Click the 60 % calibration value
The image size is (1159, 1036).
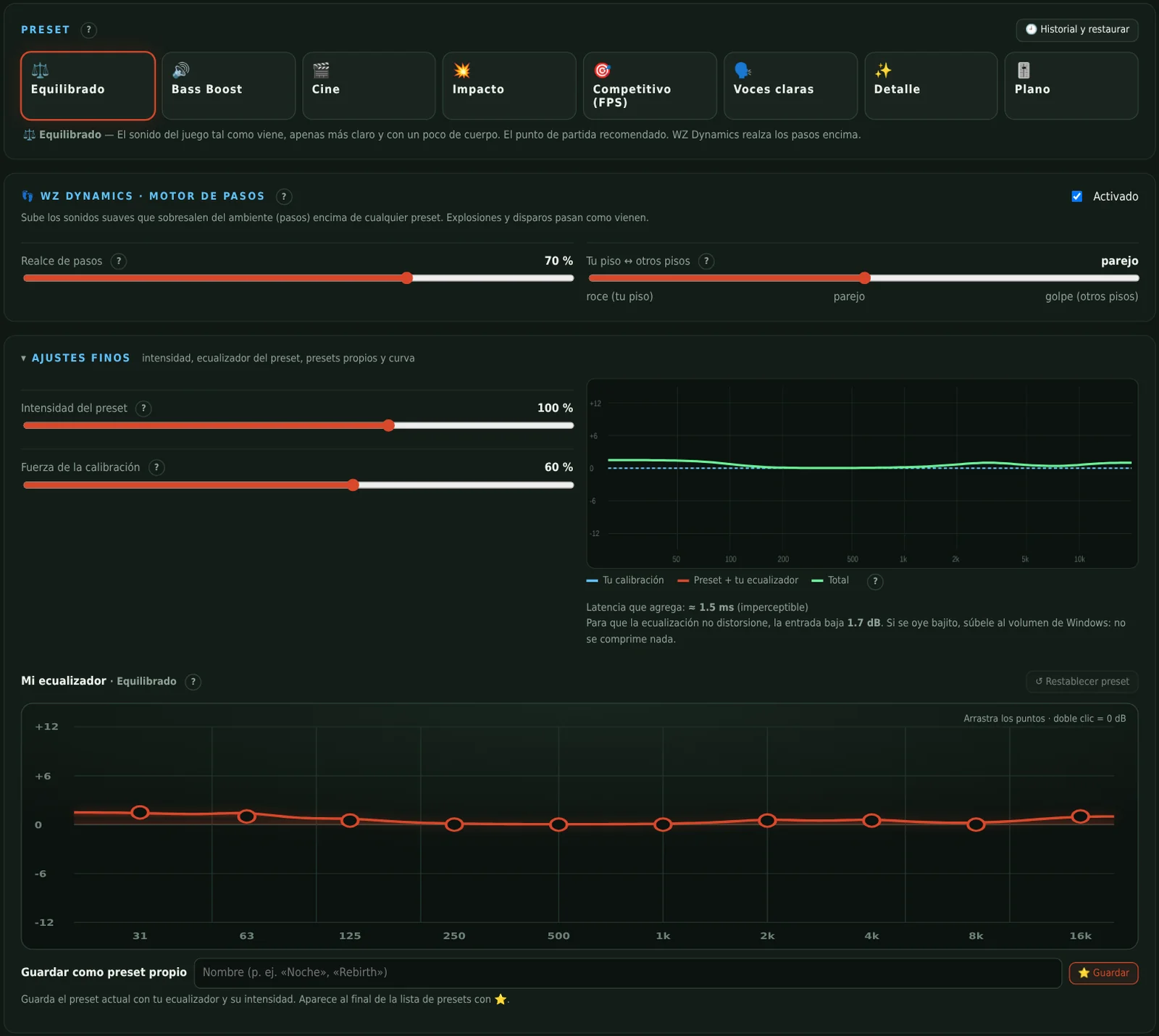pos(558,467)
